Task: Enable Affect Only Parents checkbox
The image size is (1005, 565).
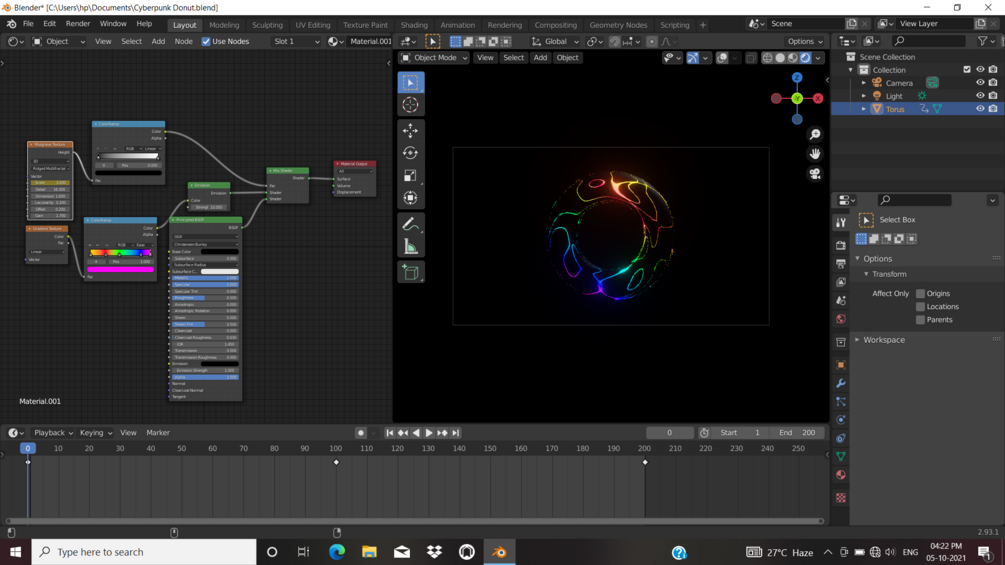Action: (x=920, y=320)
